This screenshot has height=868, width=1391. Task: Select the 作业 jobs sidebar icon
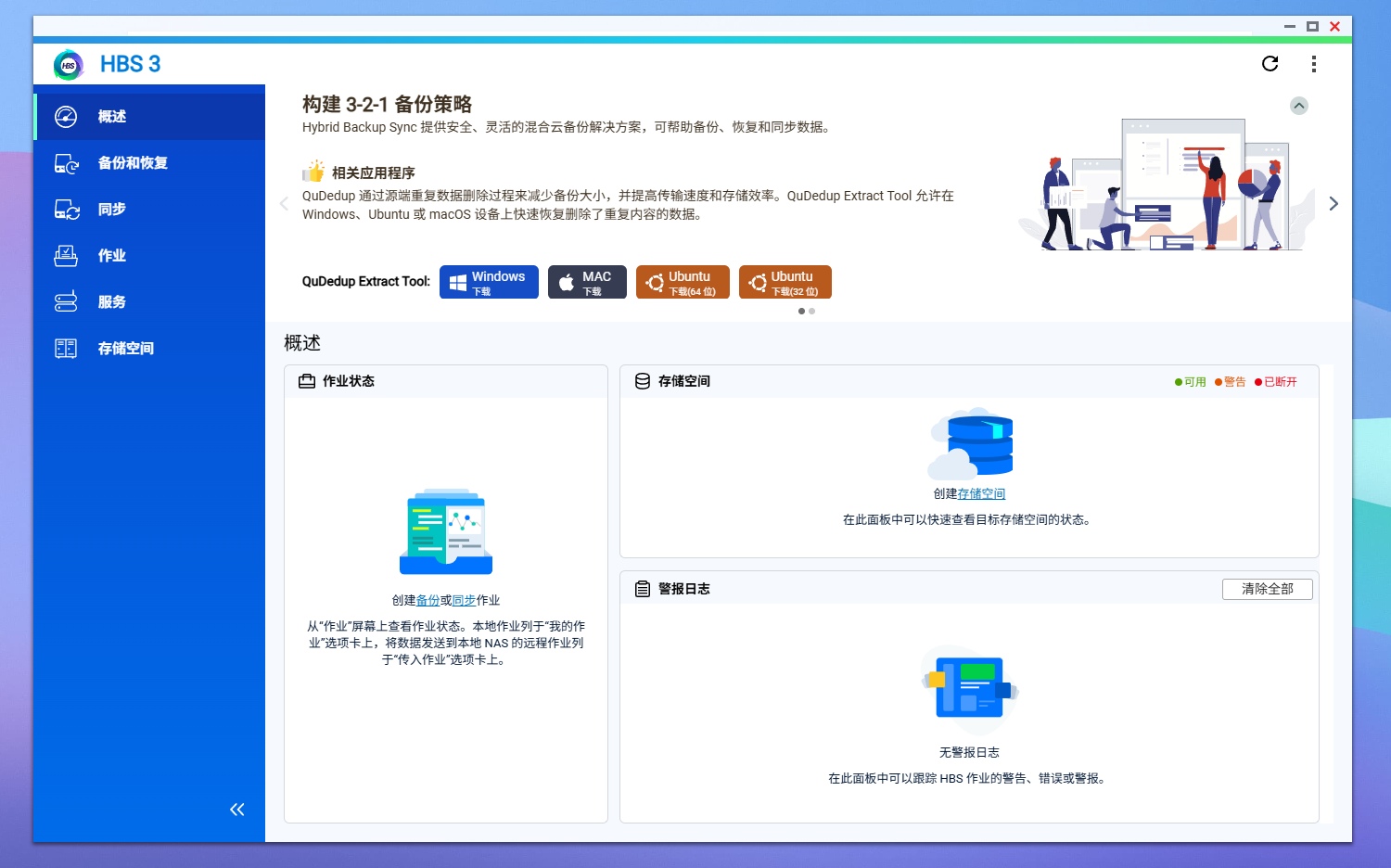coord(66,256)
